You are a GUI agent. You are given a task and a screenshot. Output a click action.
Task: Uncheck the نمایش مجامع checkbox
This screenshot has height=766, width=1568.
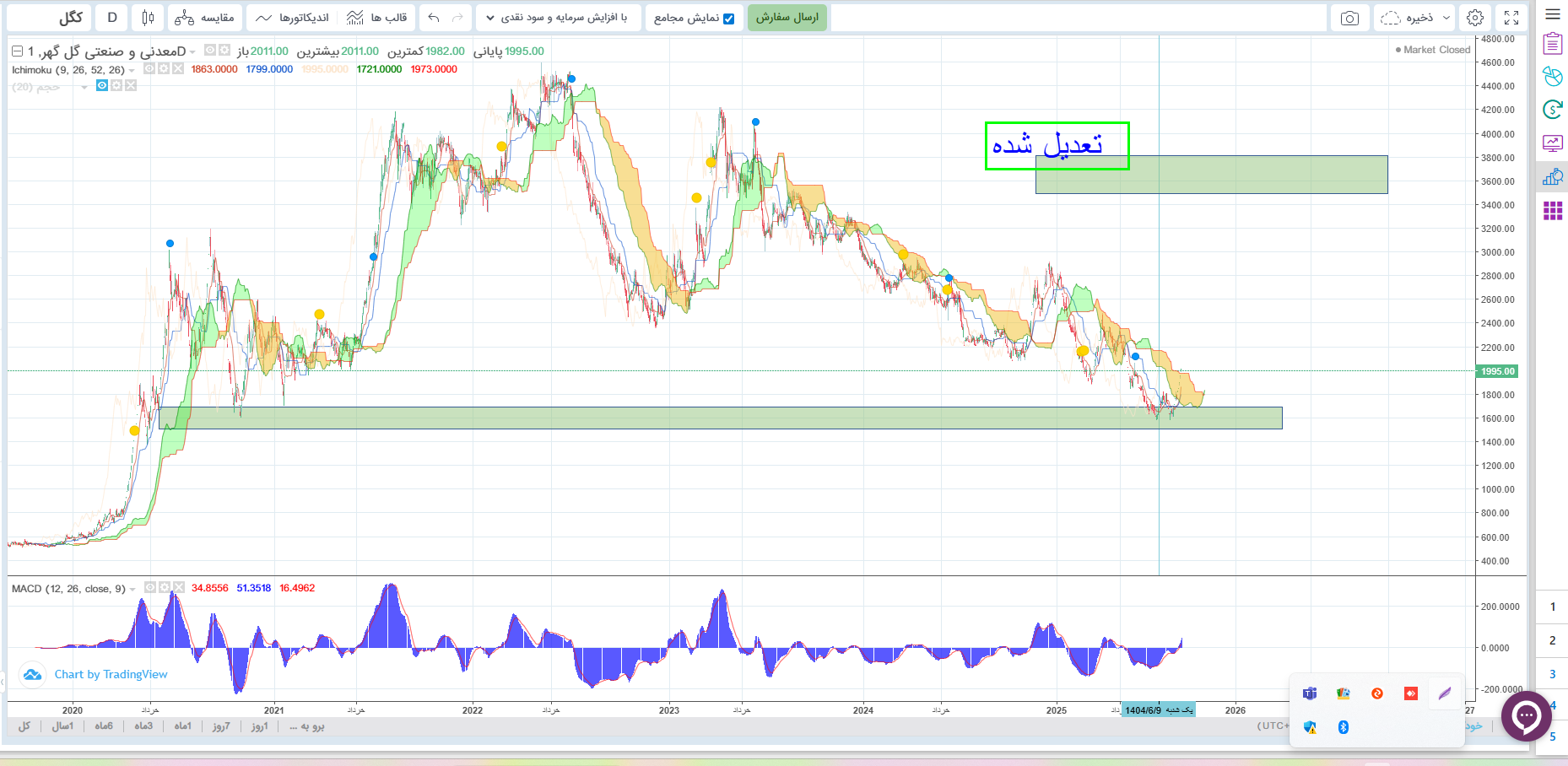[x=728, y=19]
